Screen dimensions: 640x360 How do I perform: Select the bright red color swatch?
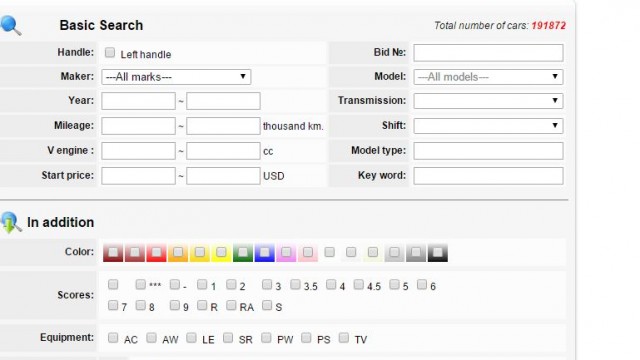(x=156, y=252)
